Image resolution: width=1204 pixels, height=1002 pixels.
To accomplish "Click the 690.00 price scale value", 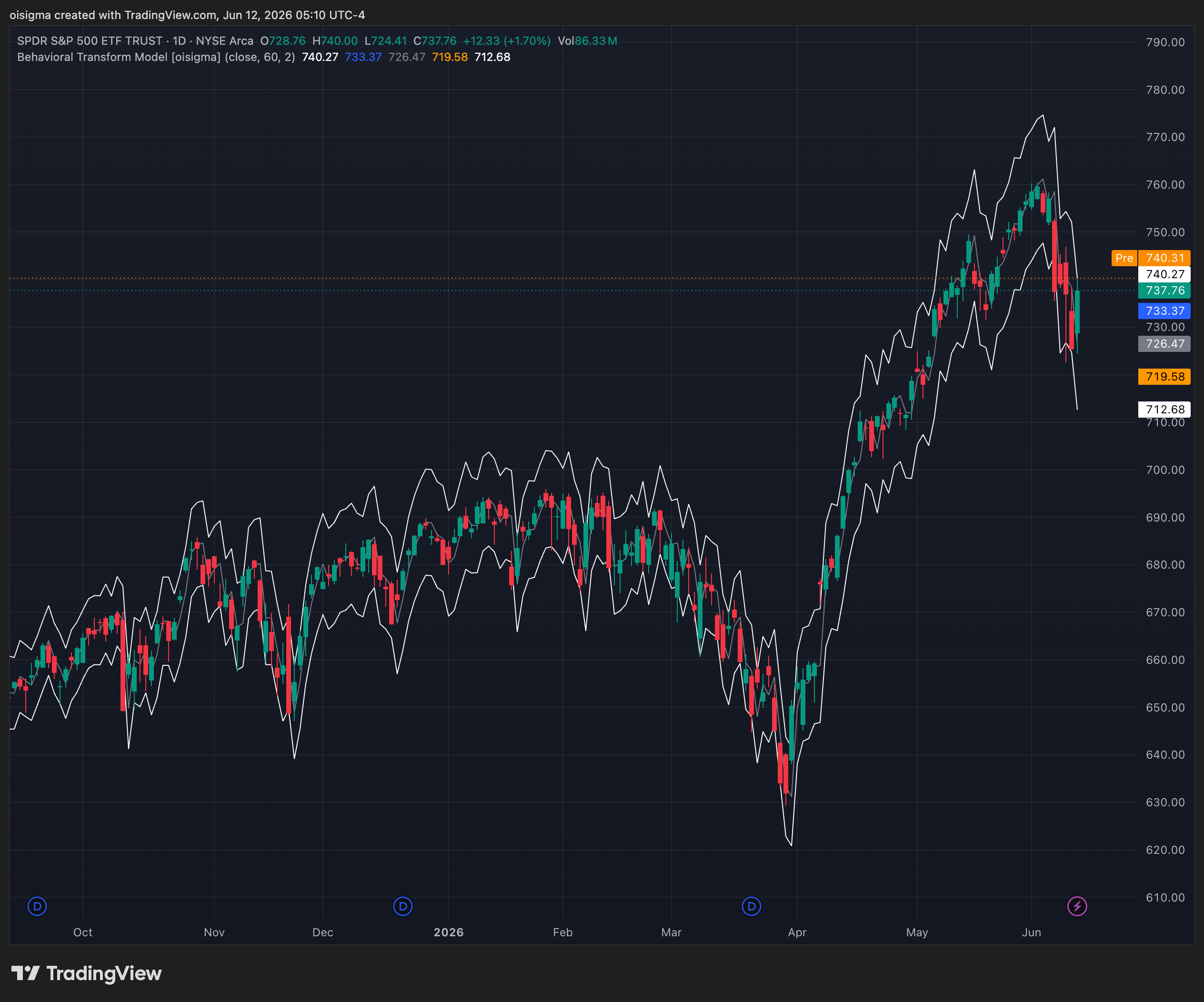I will click(x=1165, y=518).
